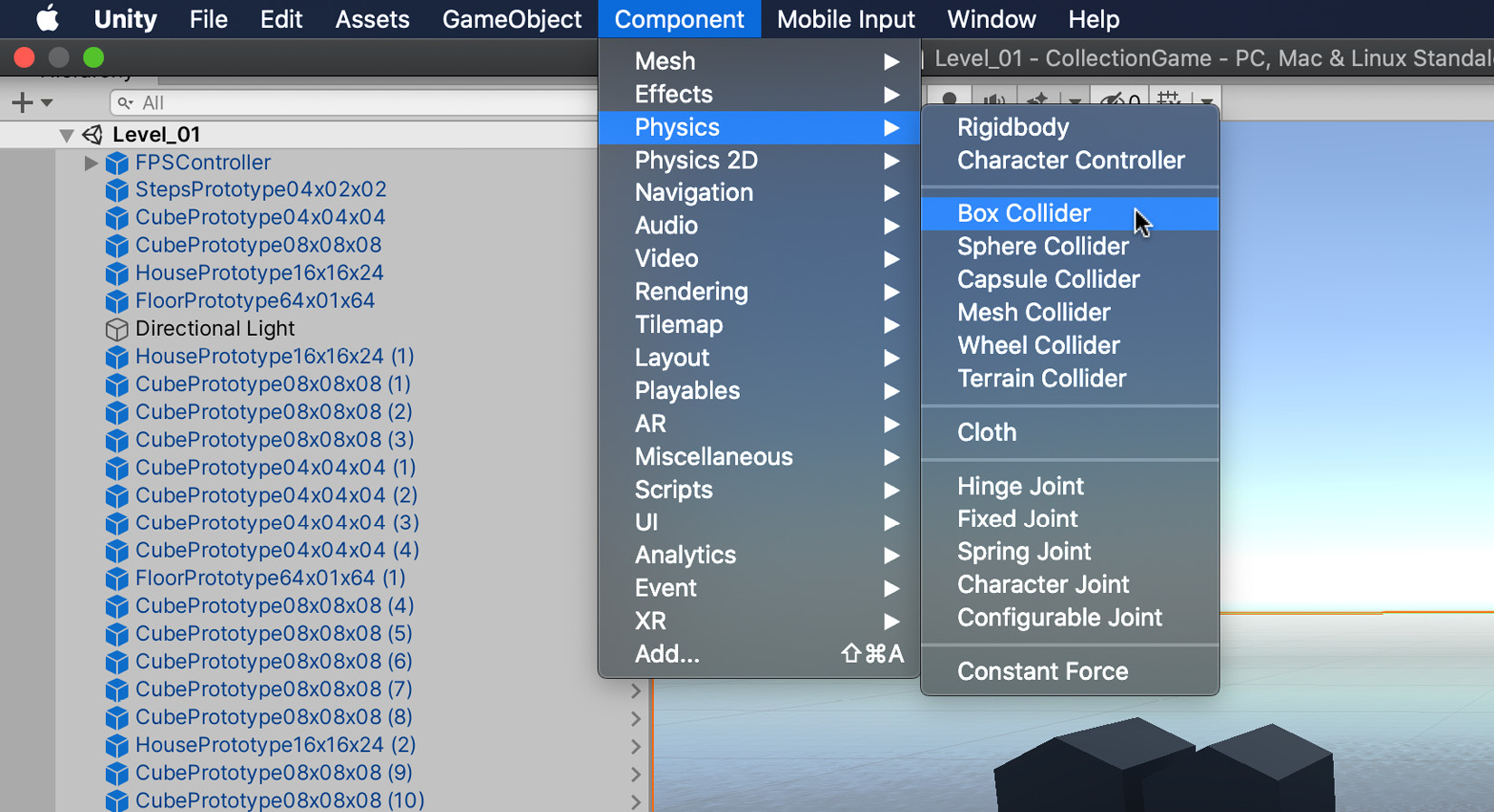
Task: Open the Mobile Input menu
Action: click(846, 19)
